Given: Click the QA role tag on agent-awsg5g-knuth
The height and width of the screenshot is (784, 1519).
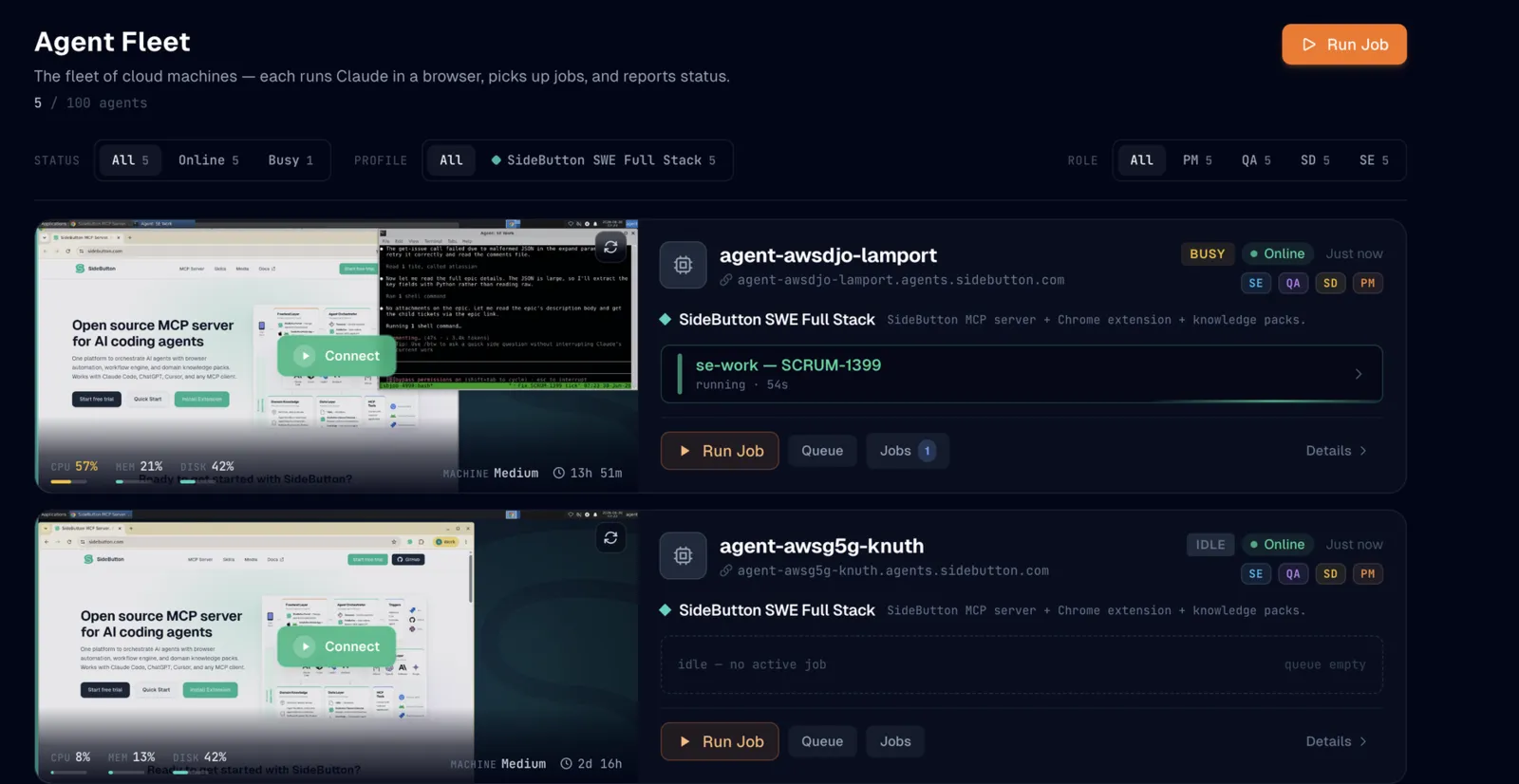Looking at the screenshot, I should tap(1293, 573).
